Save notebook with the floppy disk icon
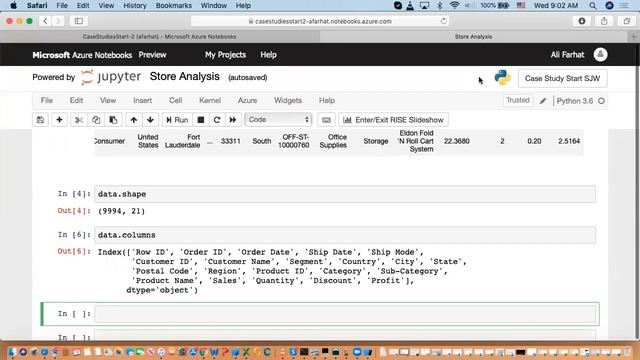This screenshot has height=360, width=640. pos(40,120)
